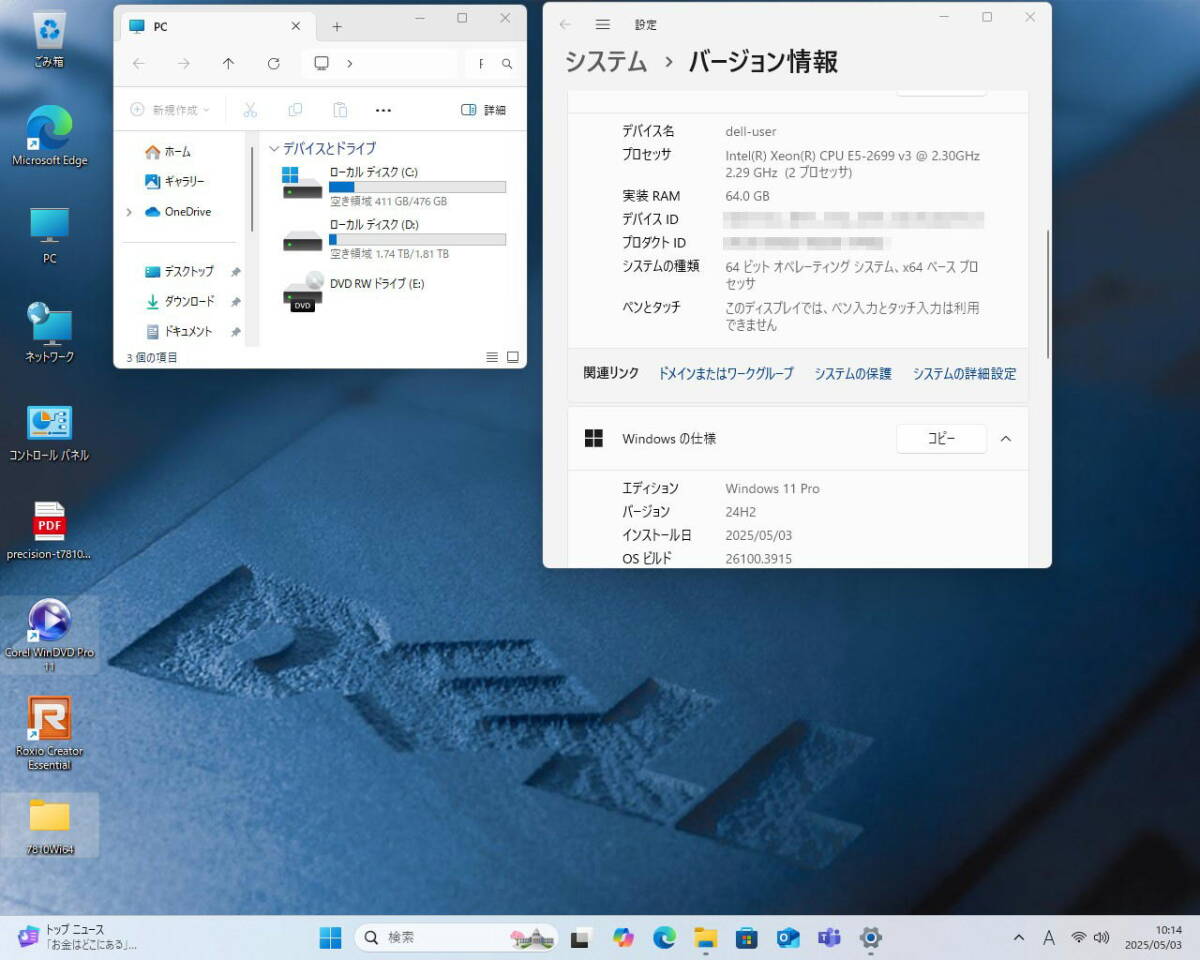Toggle the Details pane button

(x=483, y=110)
